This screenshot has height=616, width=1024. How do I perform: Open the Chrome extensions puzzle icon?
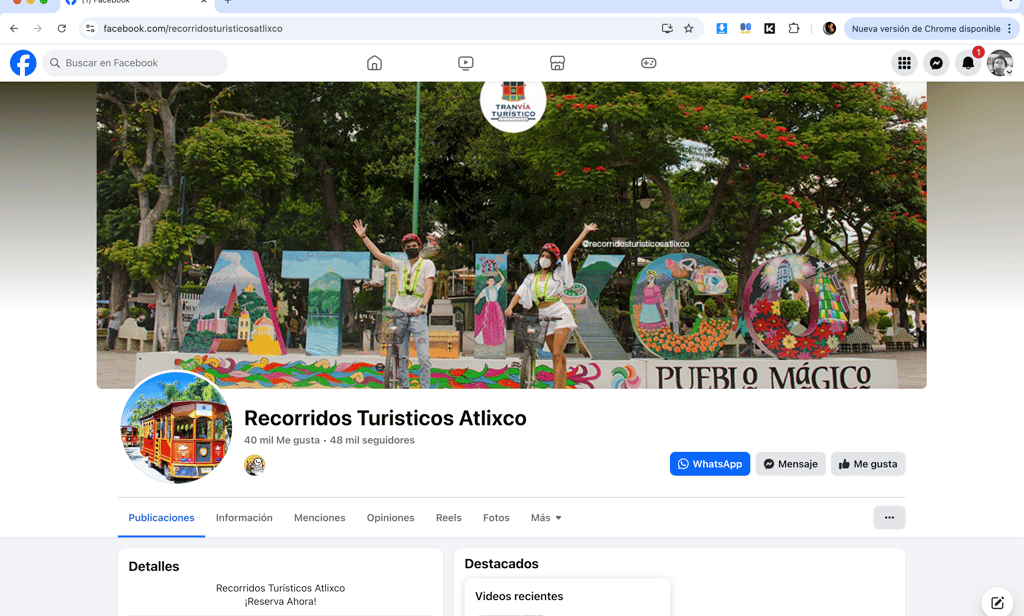[x=793, y=28]
